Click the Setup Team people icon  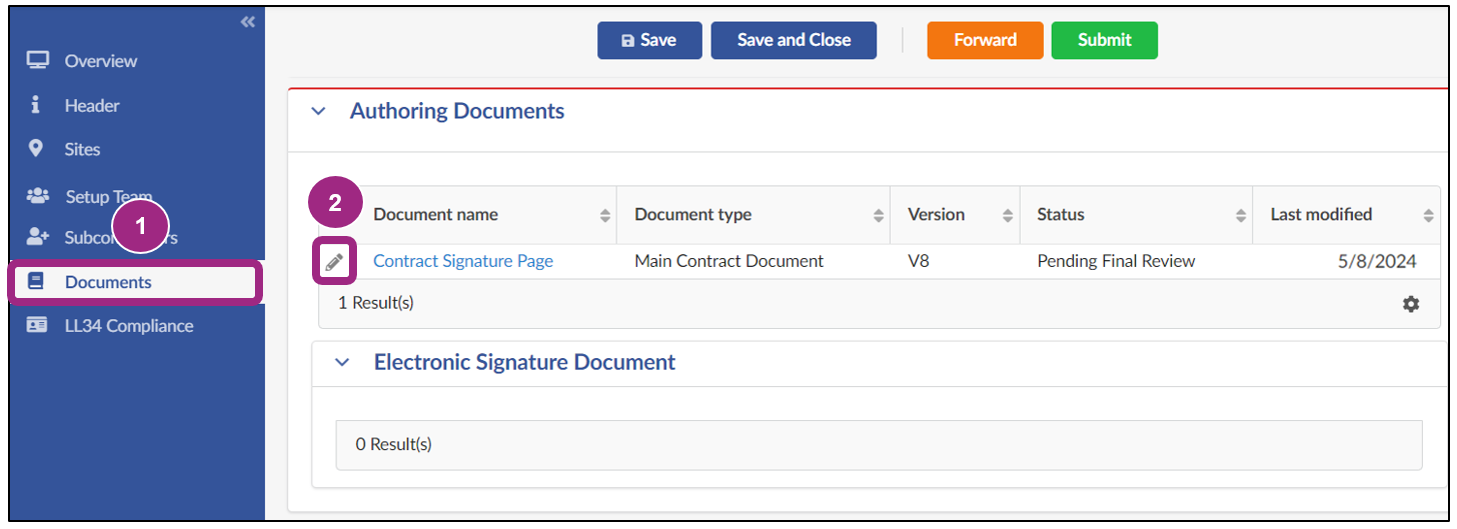pyautogui.click(x=37, y=196)
